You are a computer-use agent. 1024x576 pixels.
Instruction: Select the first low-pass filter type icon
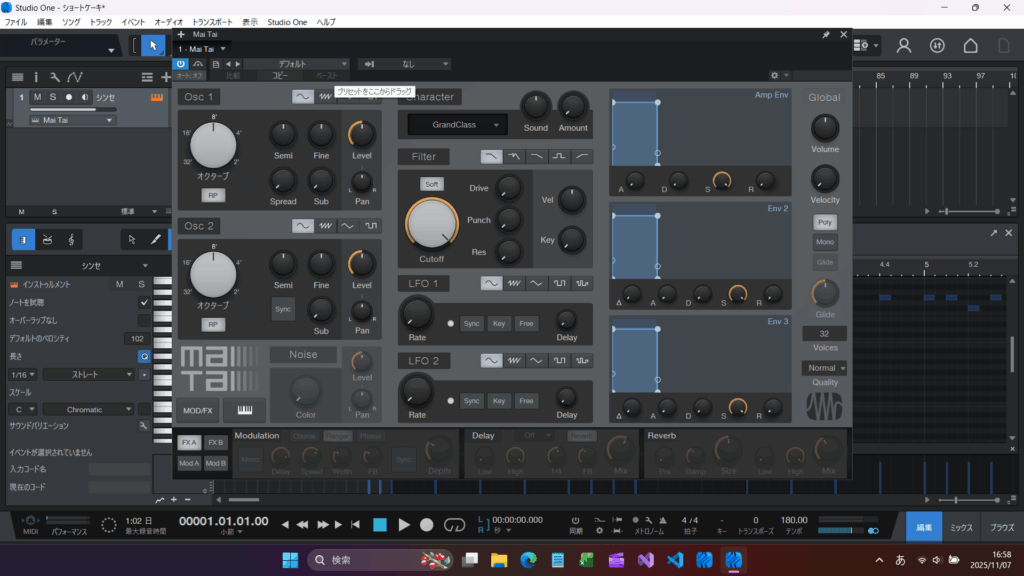coord(491,156)
